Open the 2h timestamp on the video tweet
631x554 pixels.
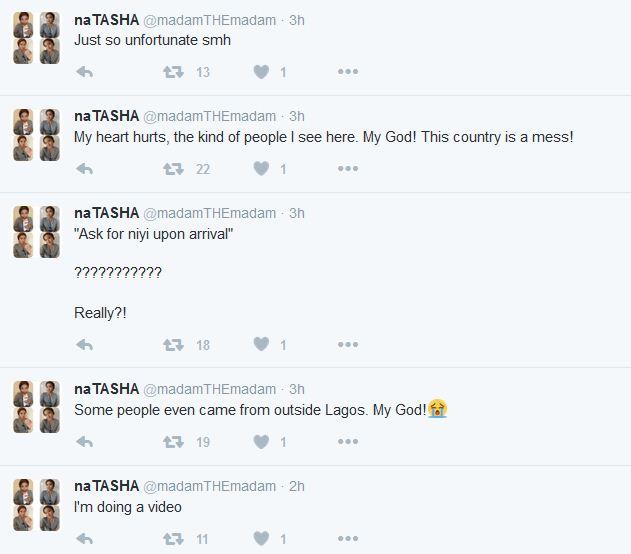[296, 486]
